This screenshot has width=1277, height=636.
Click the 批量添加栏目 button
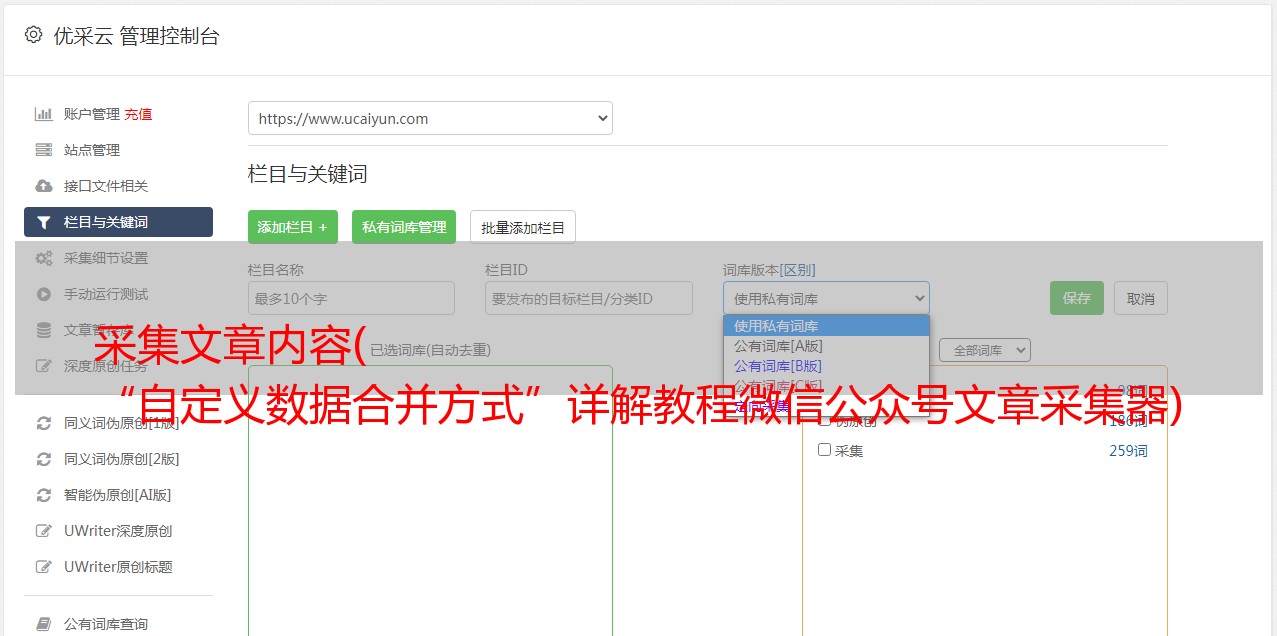[x=523, y=227]
